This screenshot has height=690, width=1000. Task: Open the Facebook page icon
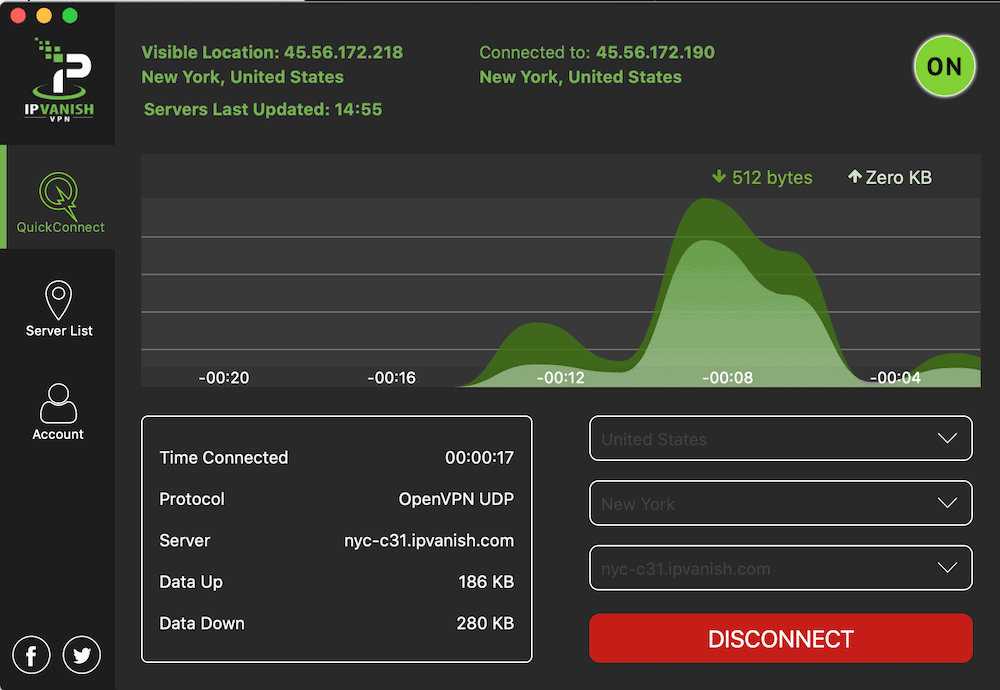31,655
